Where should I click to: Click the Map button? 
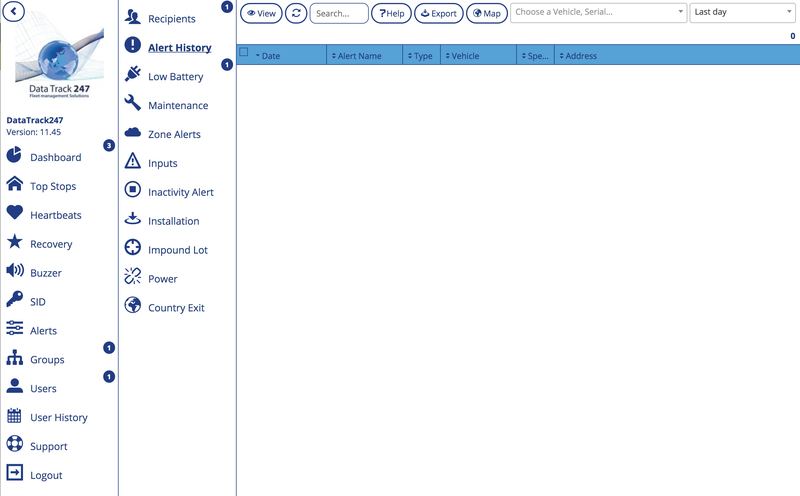(x=487, y=13)
